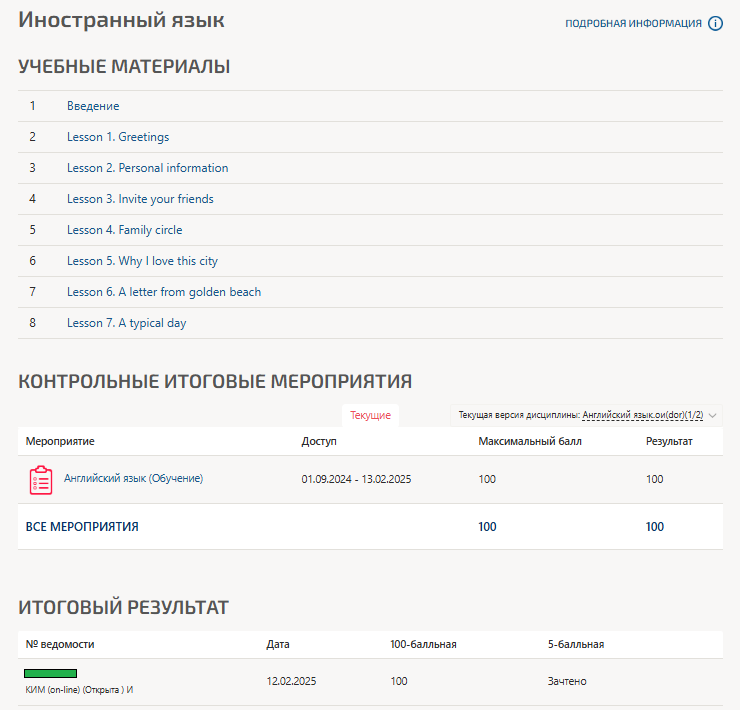
Task: Expand the discipline version dropdown chevron
Action: (713, 415)
